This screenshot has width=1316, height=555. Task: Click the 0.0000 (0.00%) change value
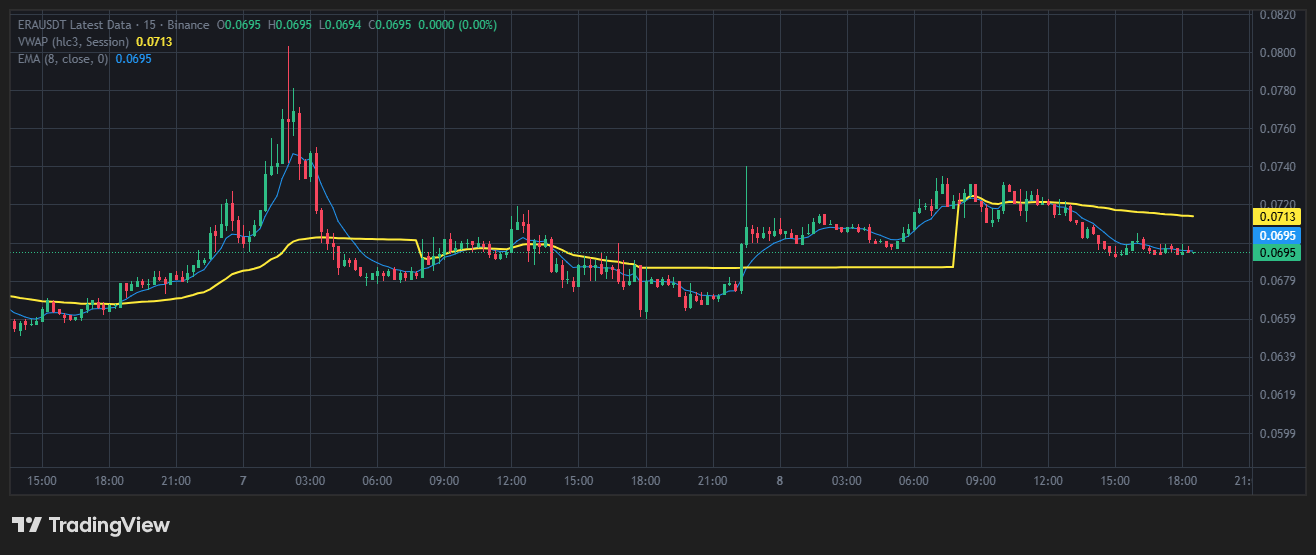click(x=457, y=24)
